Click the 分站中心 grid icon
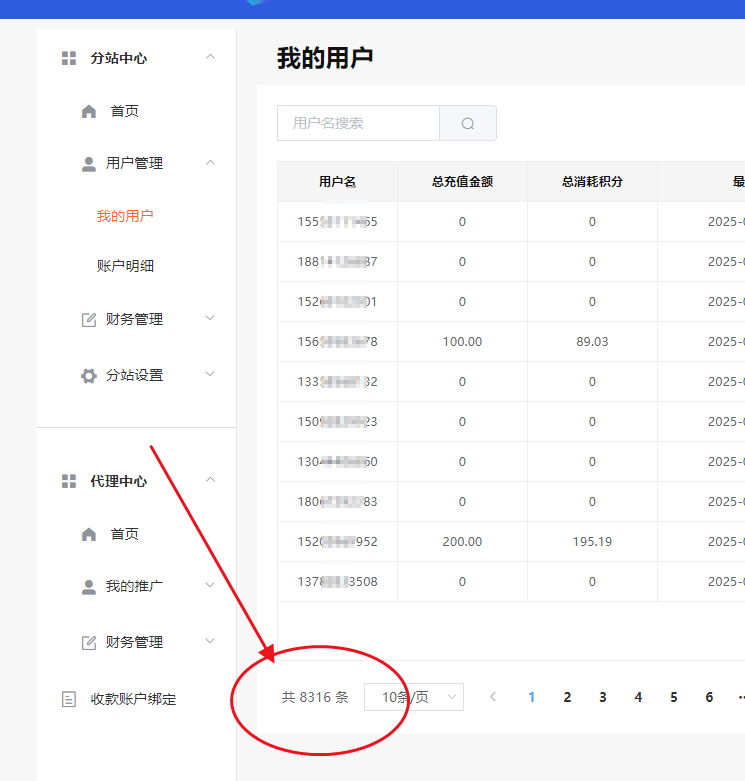The height and width of the screenshot is (781, 745). point(69,59)
